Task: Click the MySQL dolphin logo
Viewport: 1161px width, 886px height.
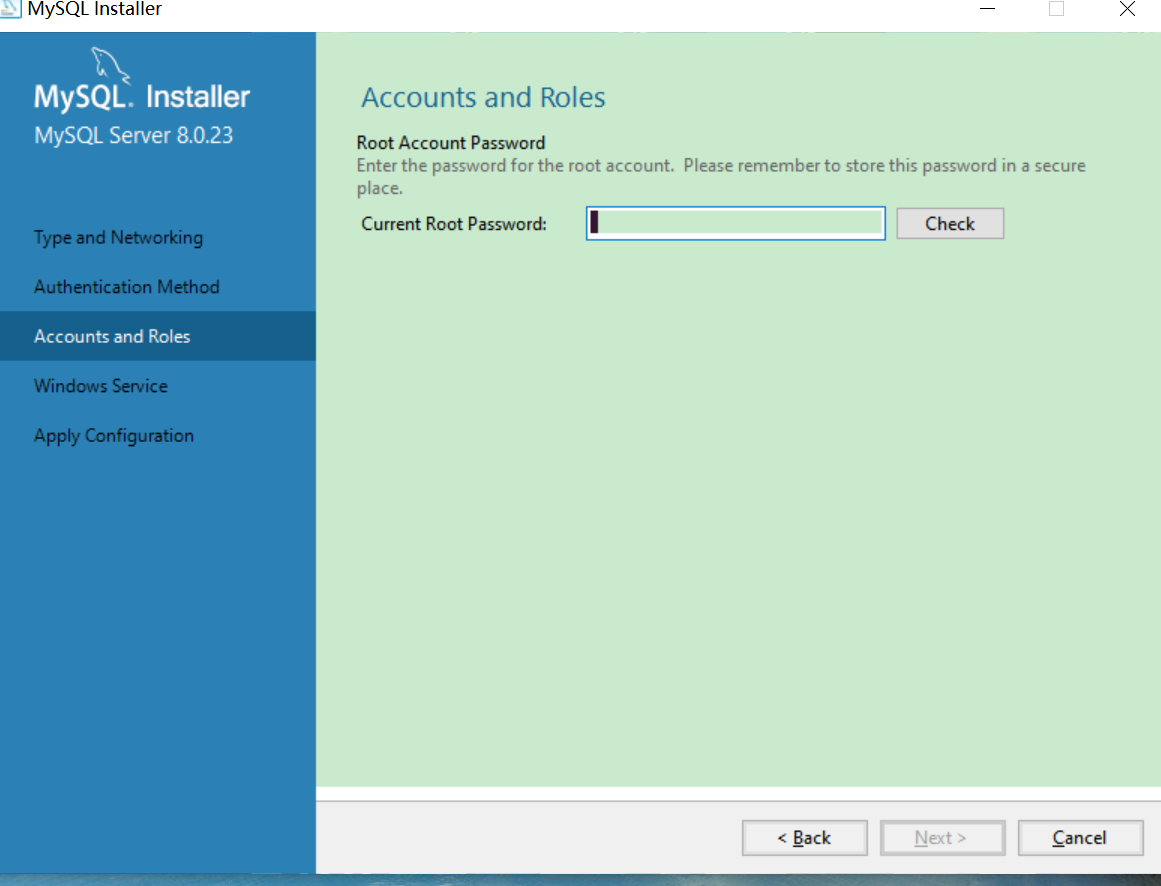Action: [110, 66]
